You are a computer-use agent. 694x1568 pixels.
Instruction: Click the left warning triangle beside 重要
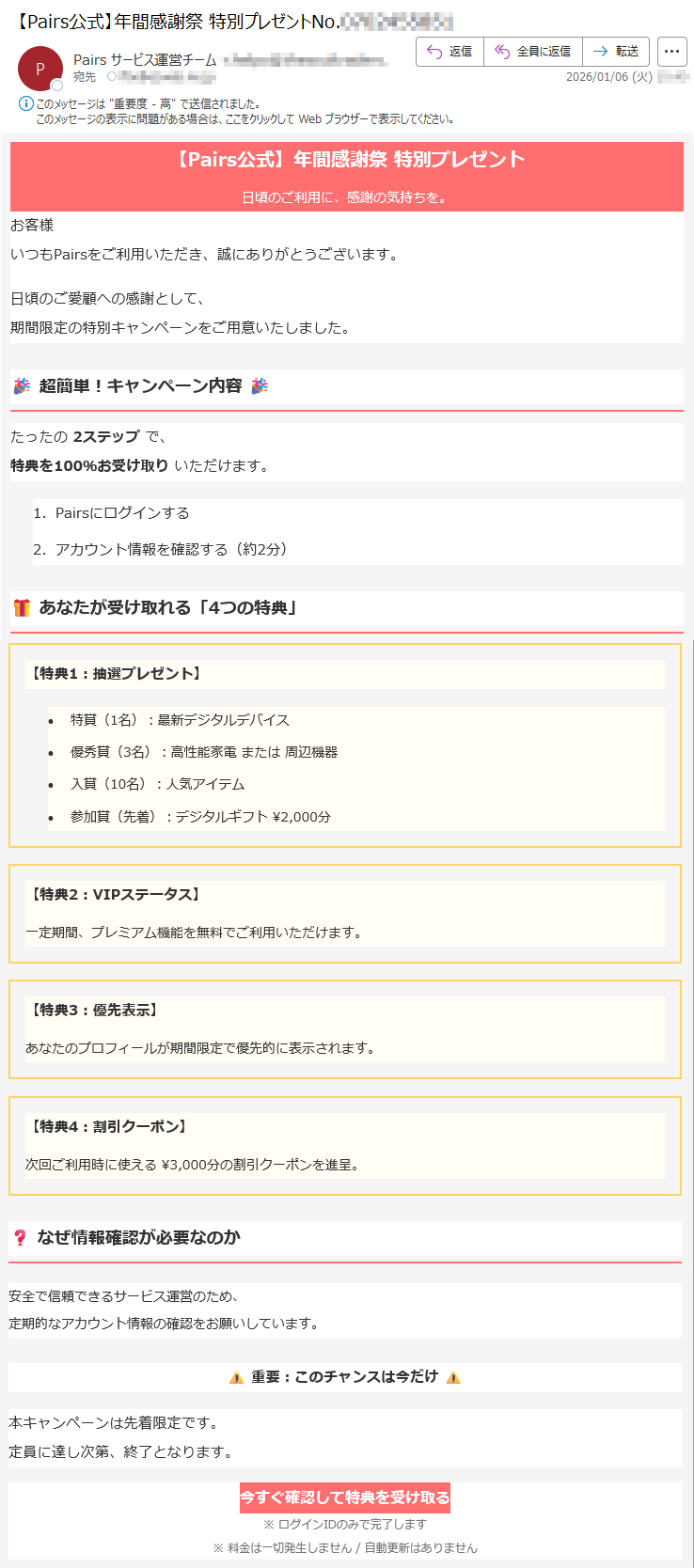click(x=236, y=1377)
